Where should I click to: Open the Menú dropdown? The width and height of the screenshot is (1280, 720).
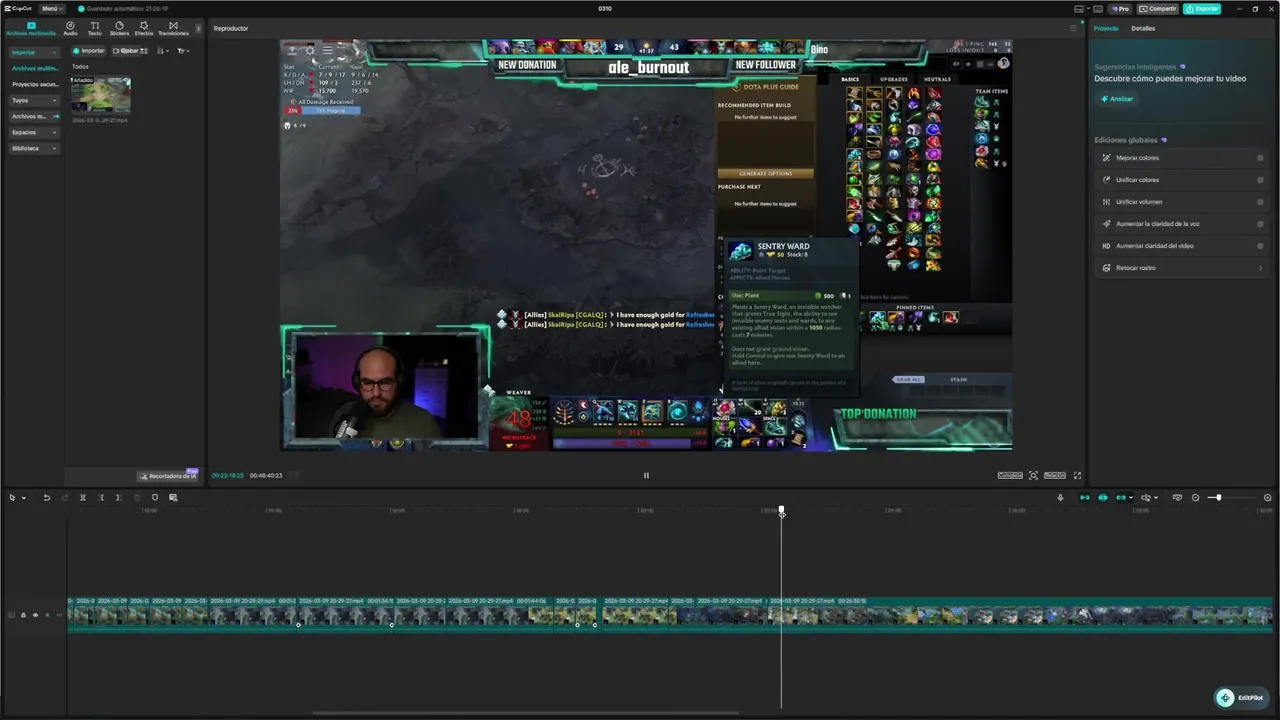52,8
